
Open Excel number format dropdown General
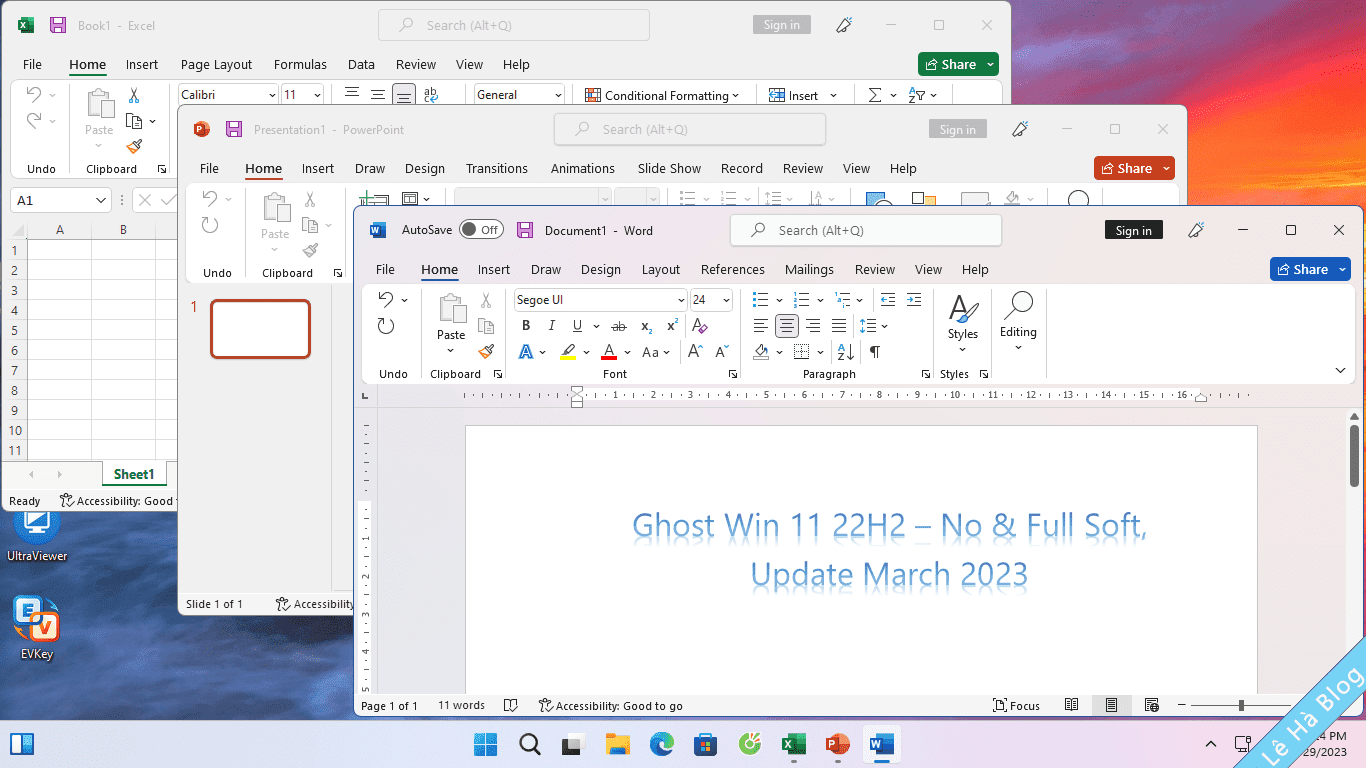[557, 95]
